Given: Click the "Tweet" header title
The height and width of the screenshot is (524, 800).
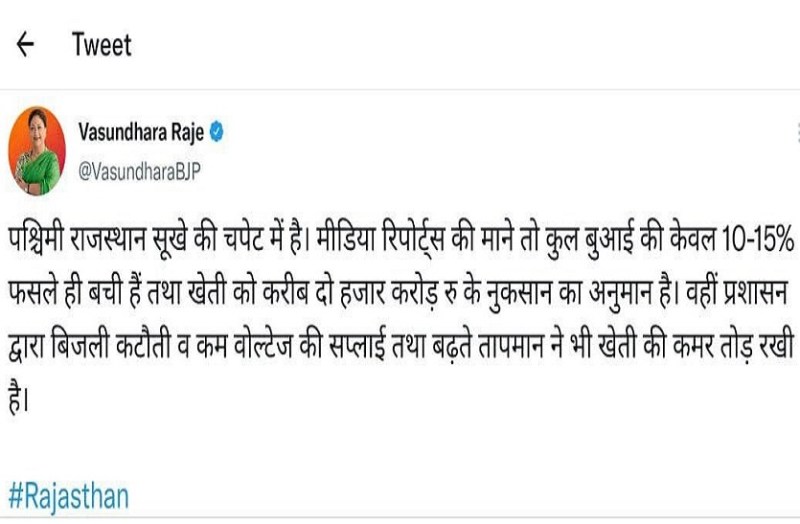Looking at the screenshot, I should click(101, 45).
